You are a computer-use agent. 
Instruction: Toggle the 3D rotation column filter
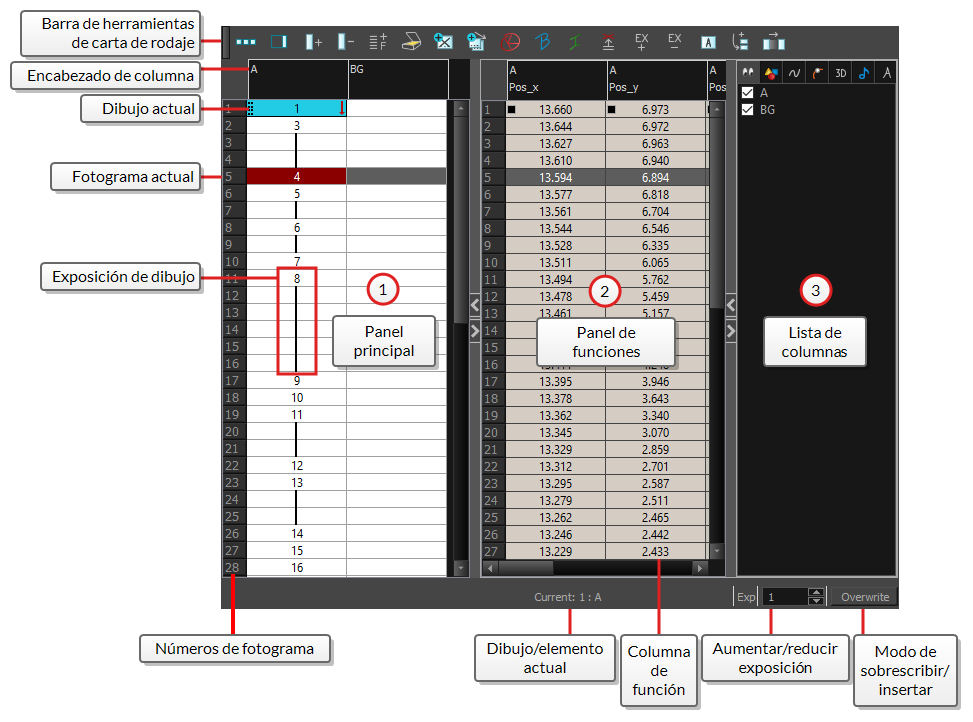(x=841, y=73)
